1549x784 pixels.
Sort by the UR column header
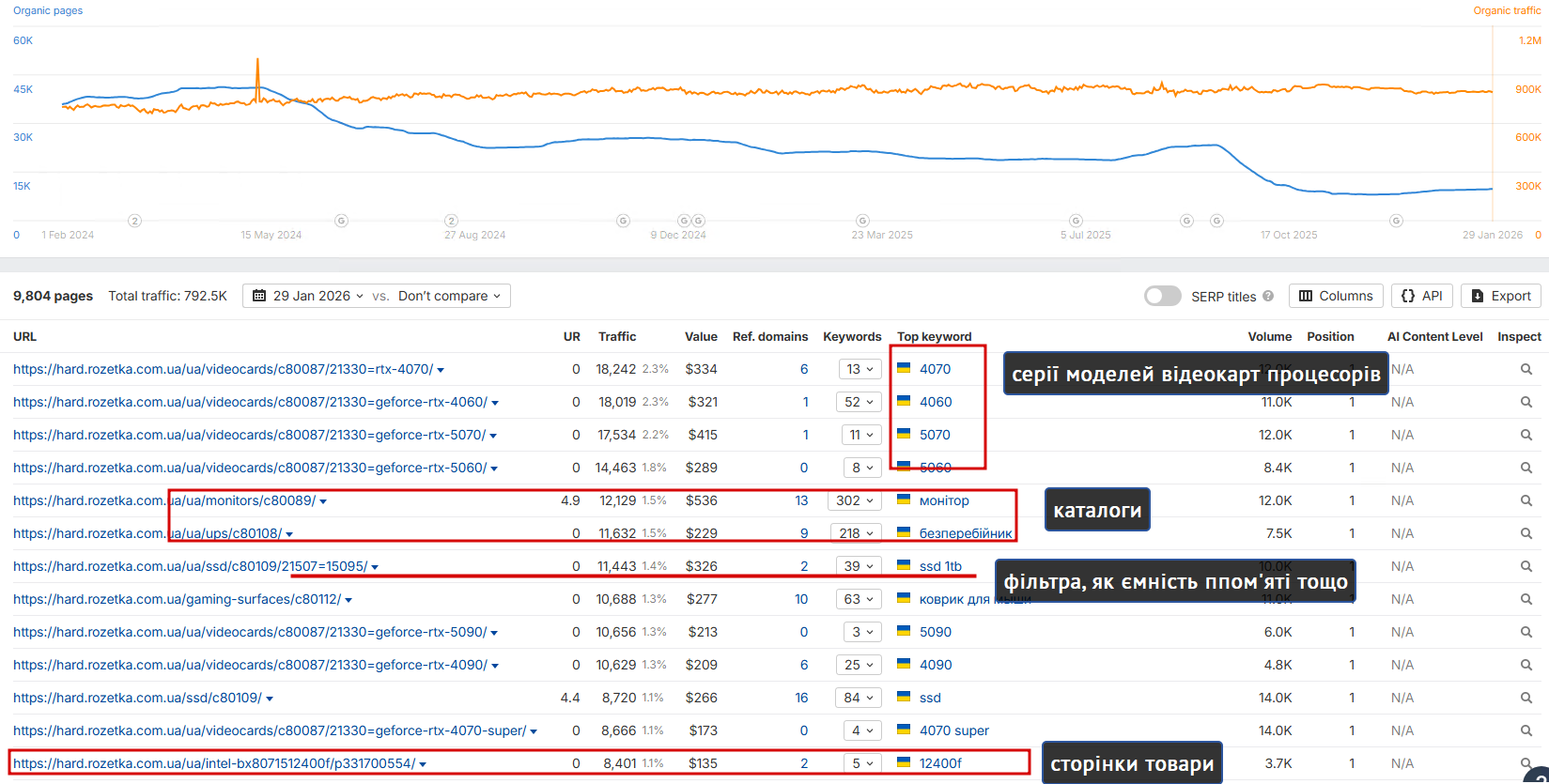point(572,336)
